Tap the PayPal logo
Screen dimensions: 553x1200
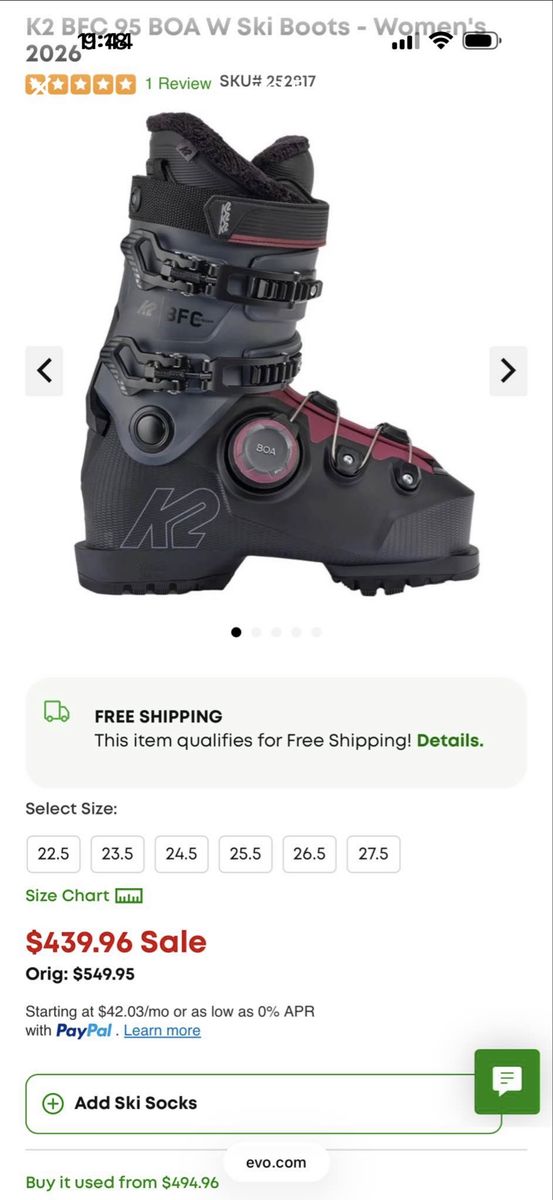click(84, 1030)
